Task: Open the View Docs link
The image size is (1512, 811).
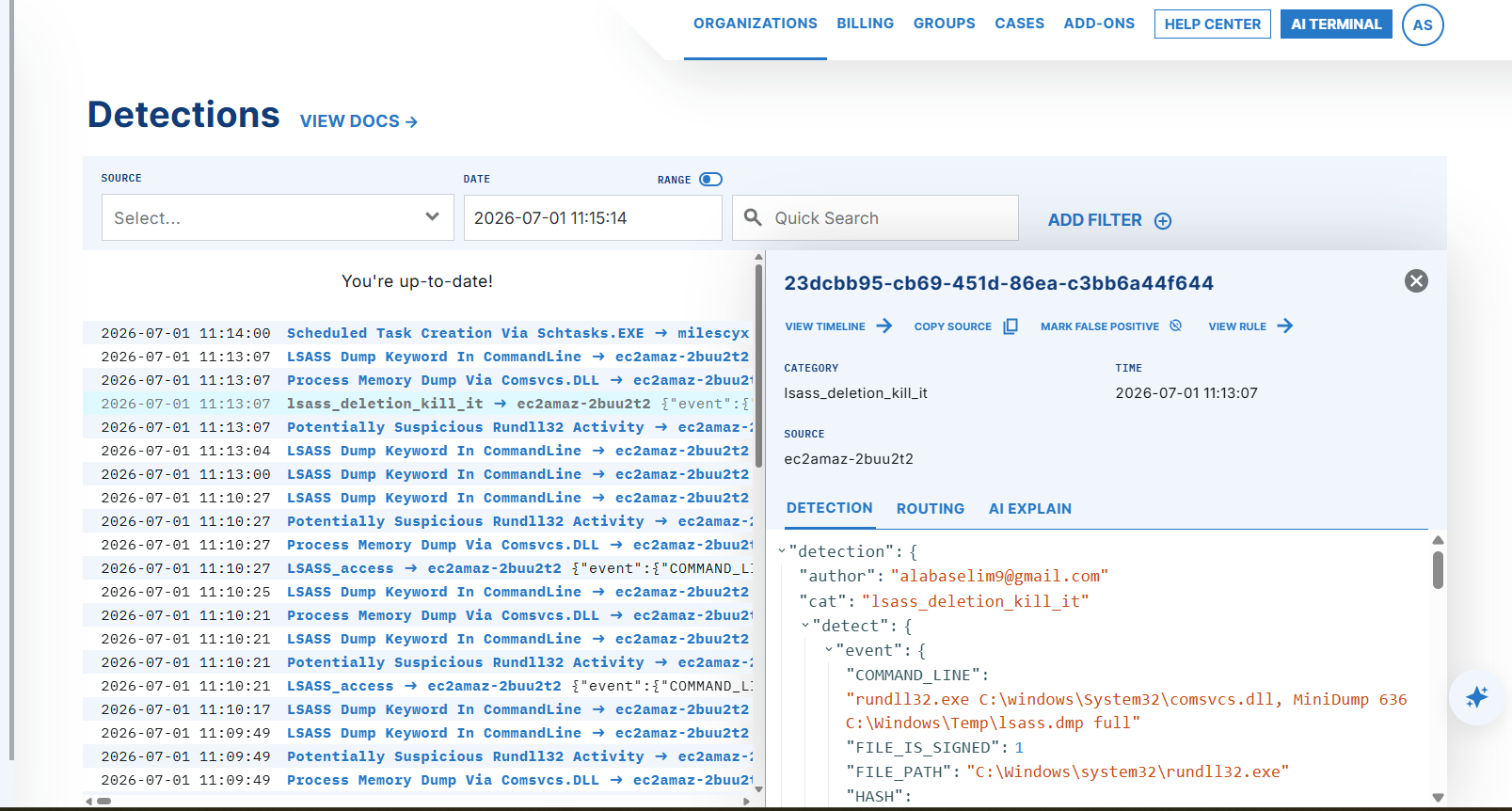Action: click(x=358, y=121)
